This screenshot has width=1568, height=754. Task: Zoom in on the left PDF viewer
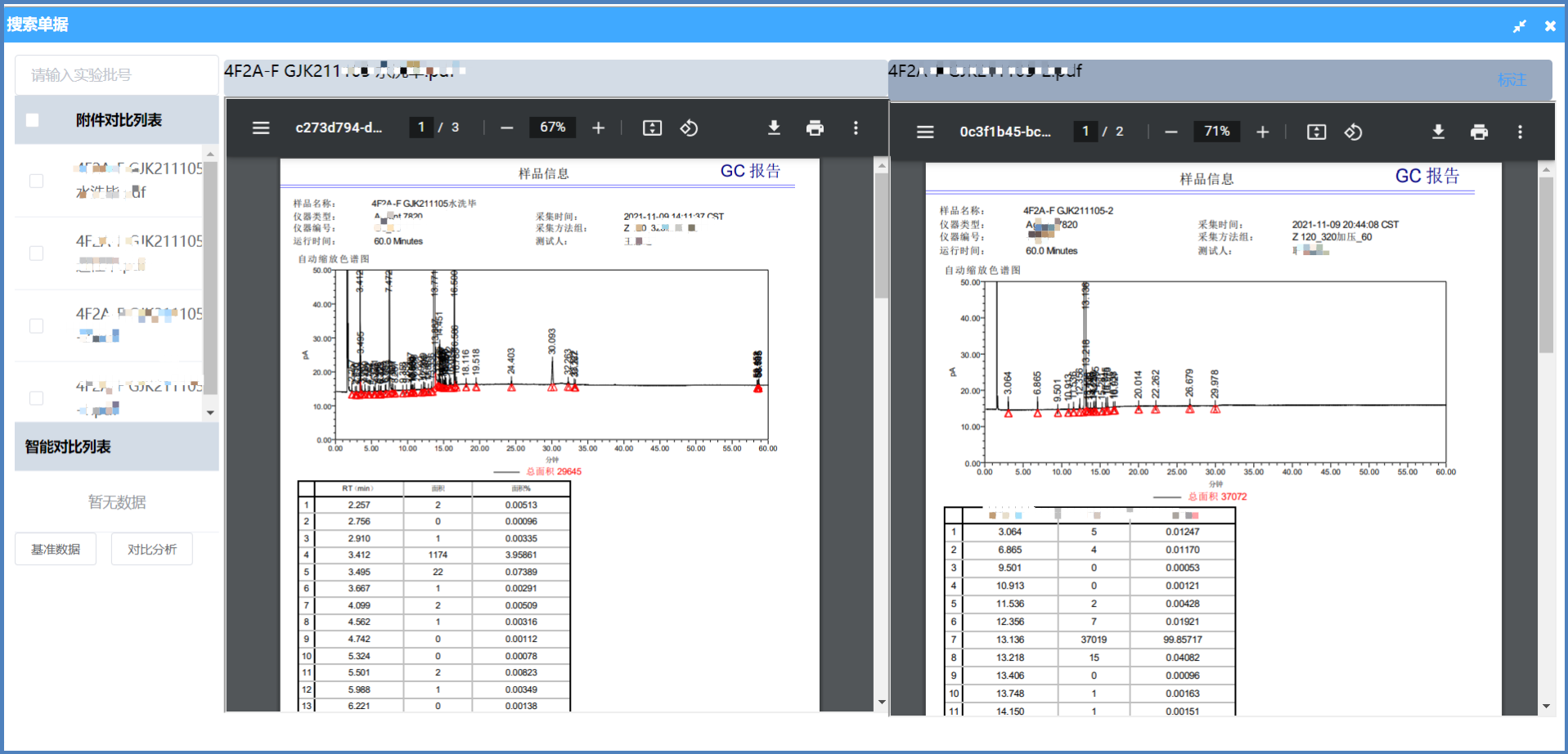point(598,128)
